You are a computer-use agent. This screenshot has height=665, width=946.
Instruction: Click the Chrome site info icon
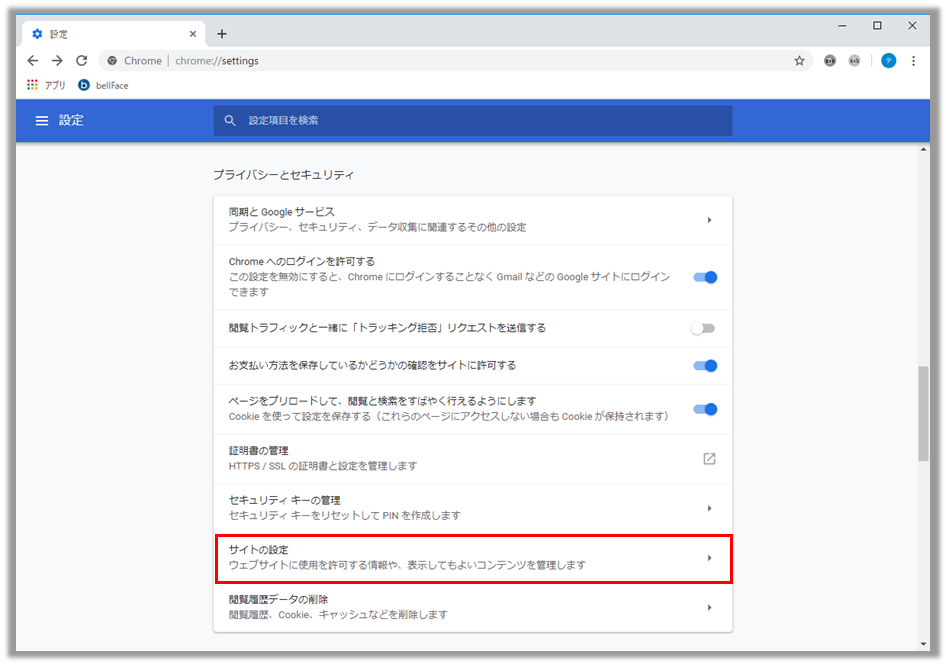pyautogui.click(x=112, y=60)
